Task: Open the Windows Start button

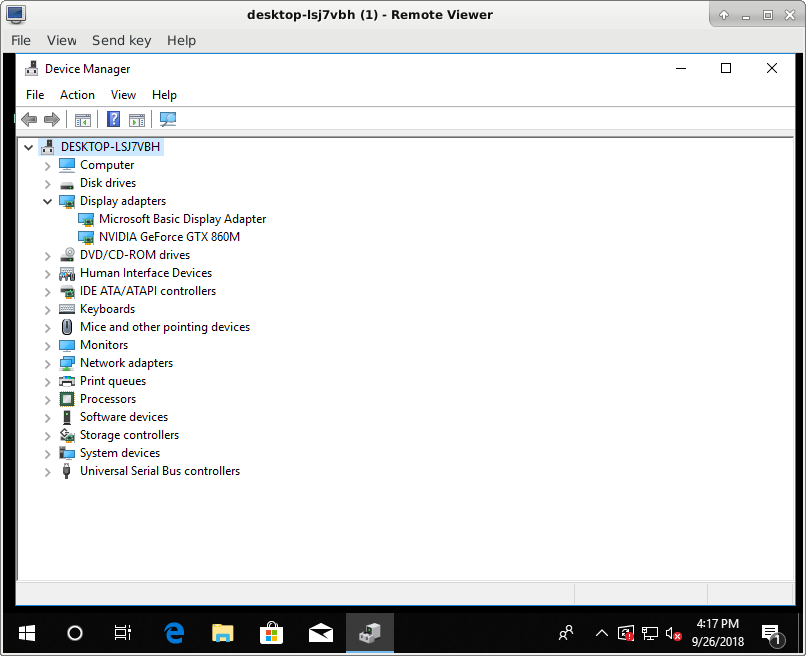Action: (27, 633)
